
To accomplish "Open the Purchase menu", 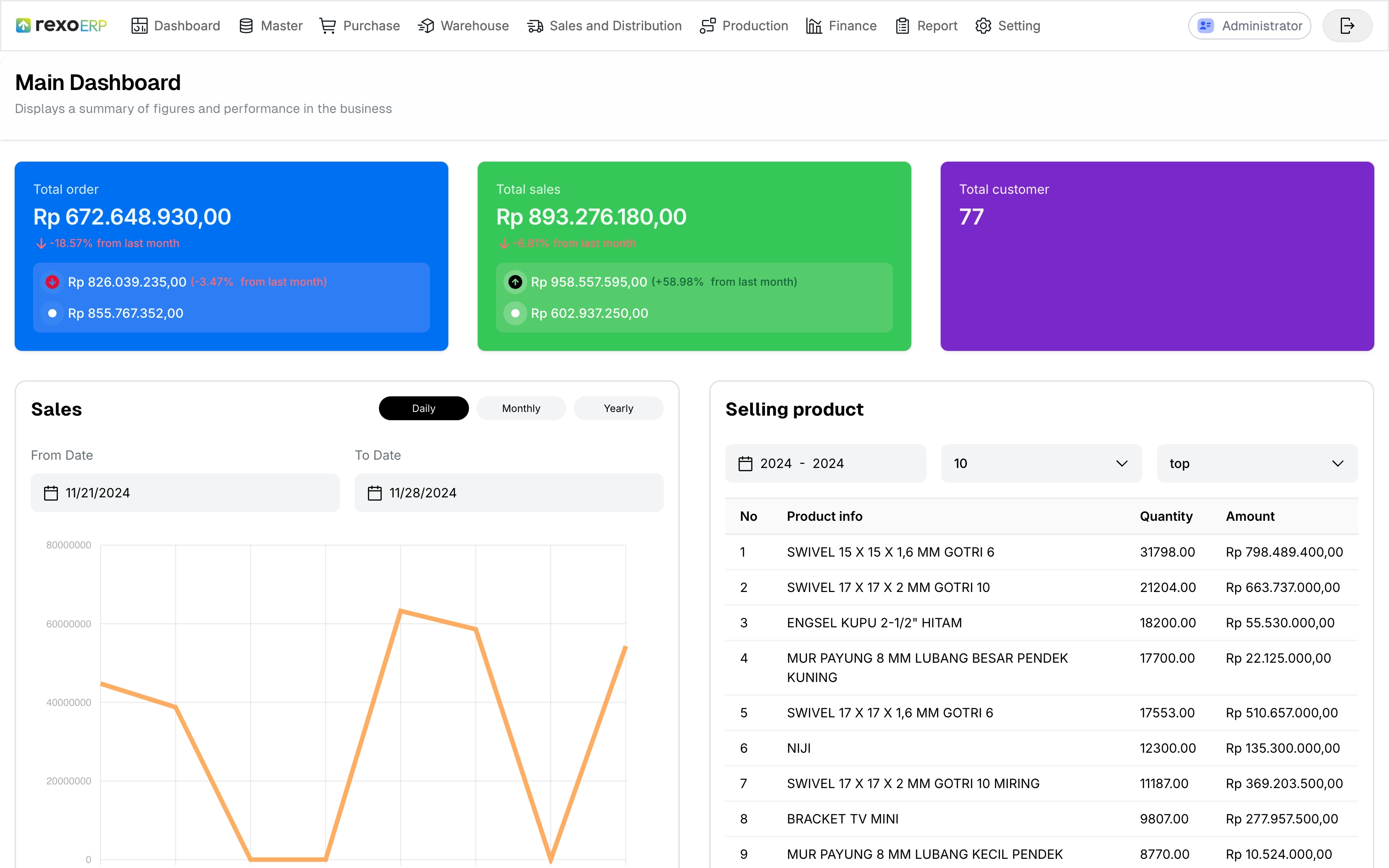I will pyautogui.click(x=360, y=26).
